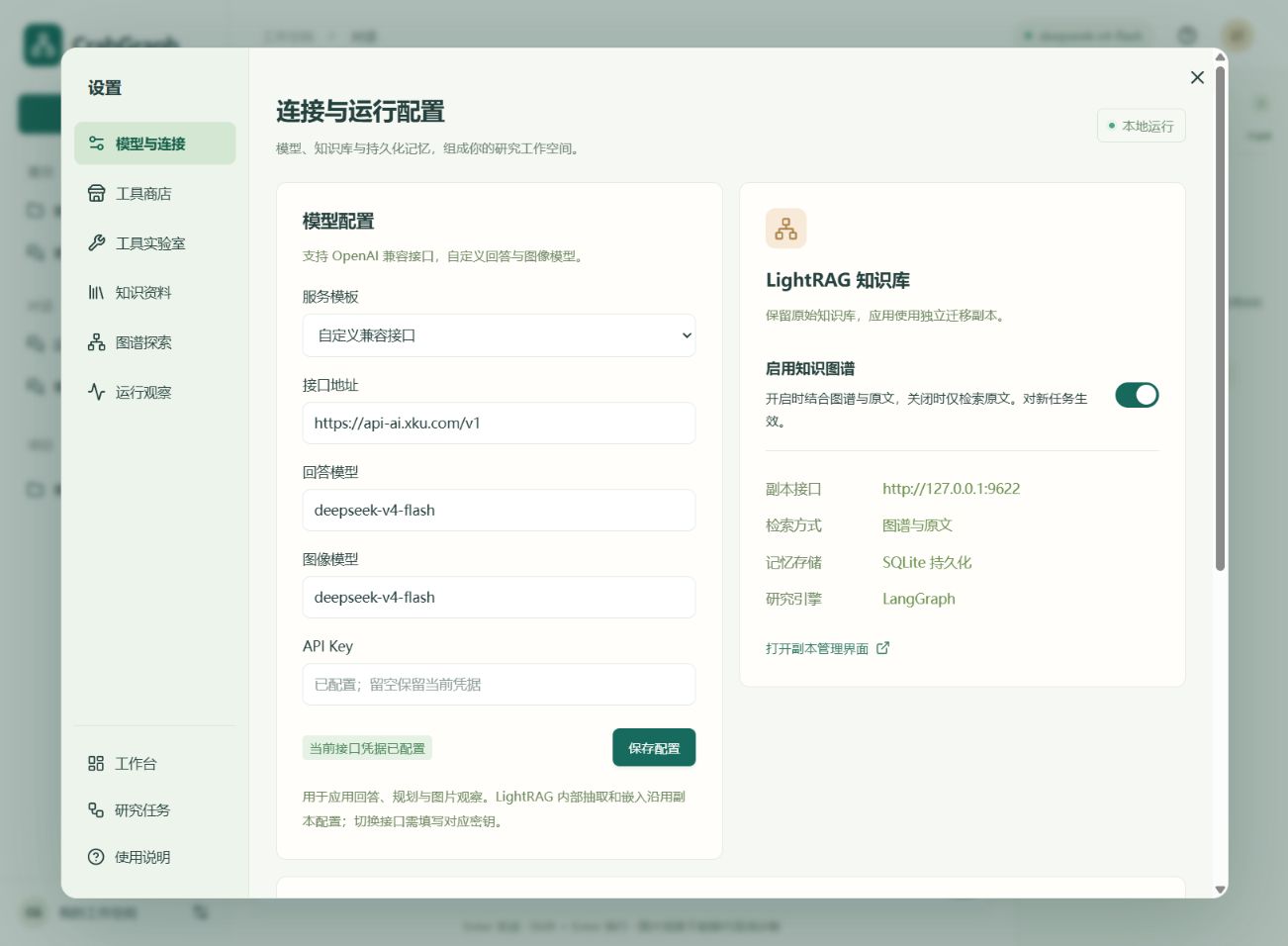The width and height of the screenshot is (1288, 946).
Task: Open the 工具商店 store icon
Action: click(96, 194)
